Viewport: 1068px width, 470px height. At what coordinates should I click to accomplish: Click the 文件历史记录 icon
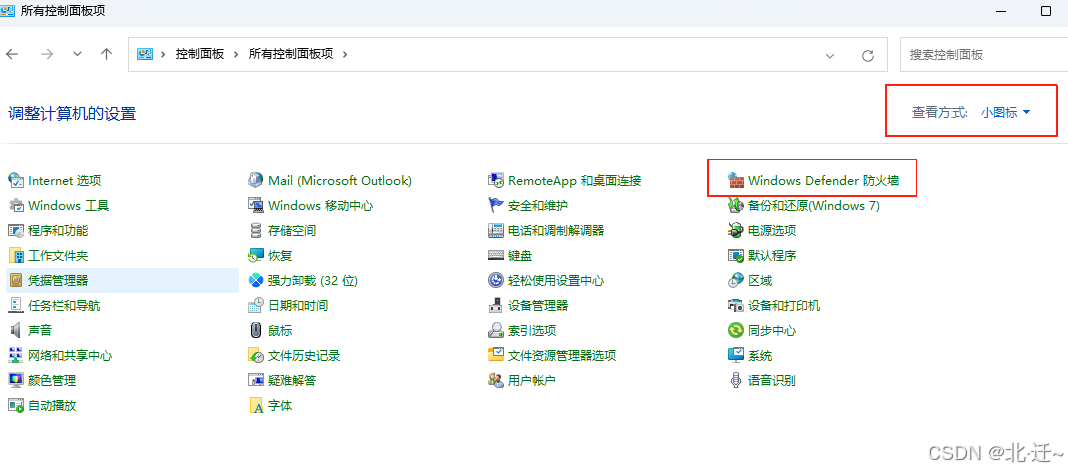256,356
